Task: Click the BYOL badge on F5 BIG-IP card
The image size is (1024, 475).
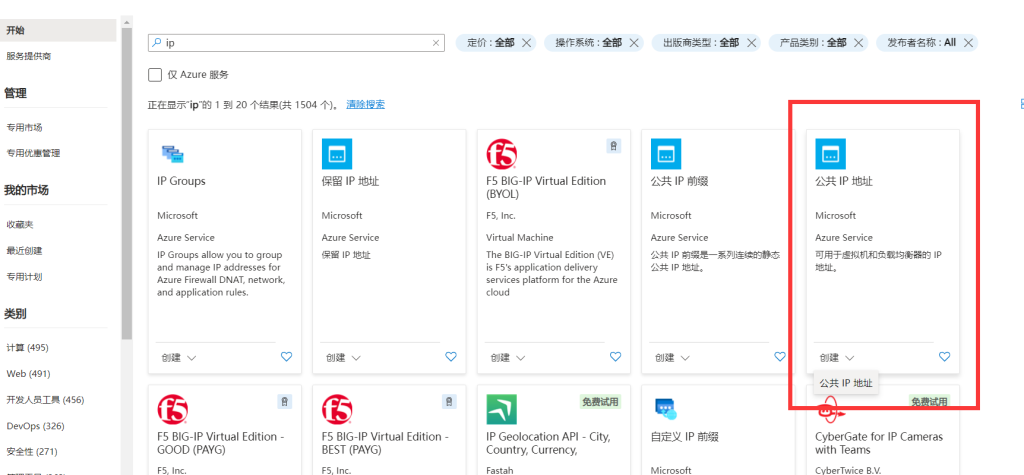Action: point(613,146)
